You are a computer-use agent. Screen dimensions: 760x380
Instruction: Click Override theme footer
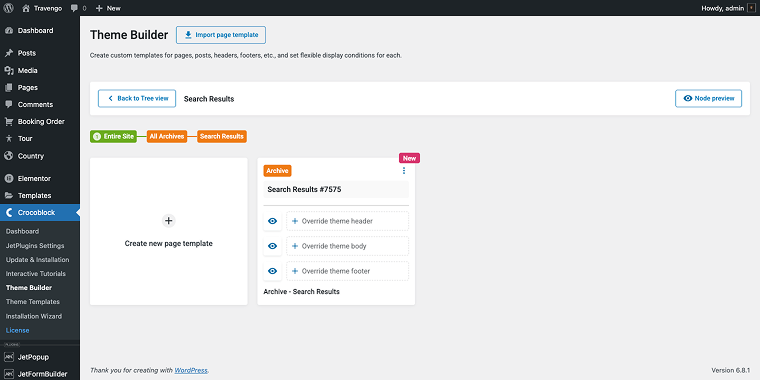[348, 271]
